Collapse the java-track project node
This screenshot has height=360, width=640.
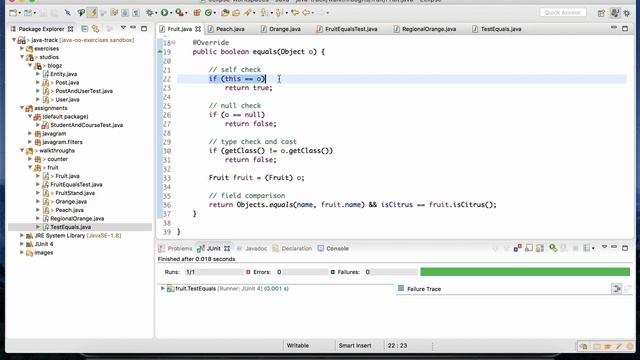[x=14, y=40]
